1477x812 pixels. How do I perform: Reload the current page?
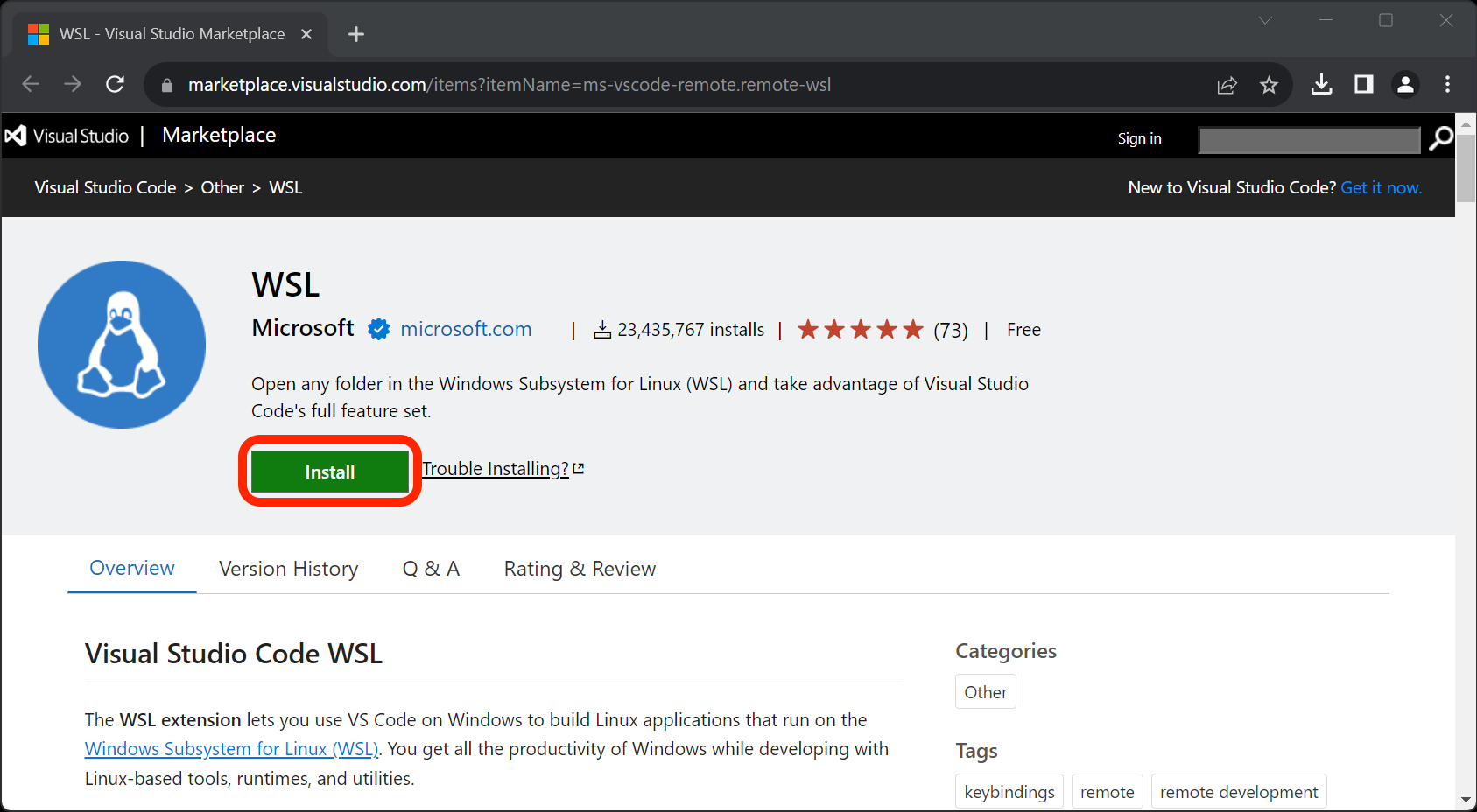point(115,84)
